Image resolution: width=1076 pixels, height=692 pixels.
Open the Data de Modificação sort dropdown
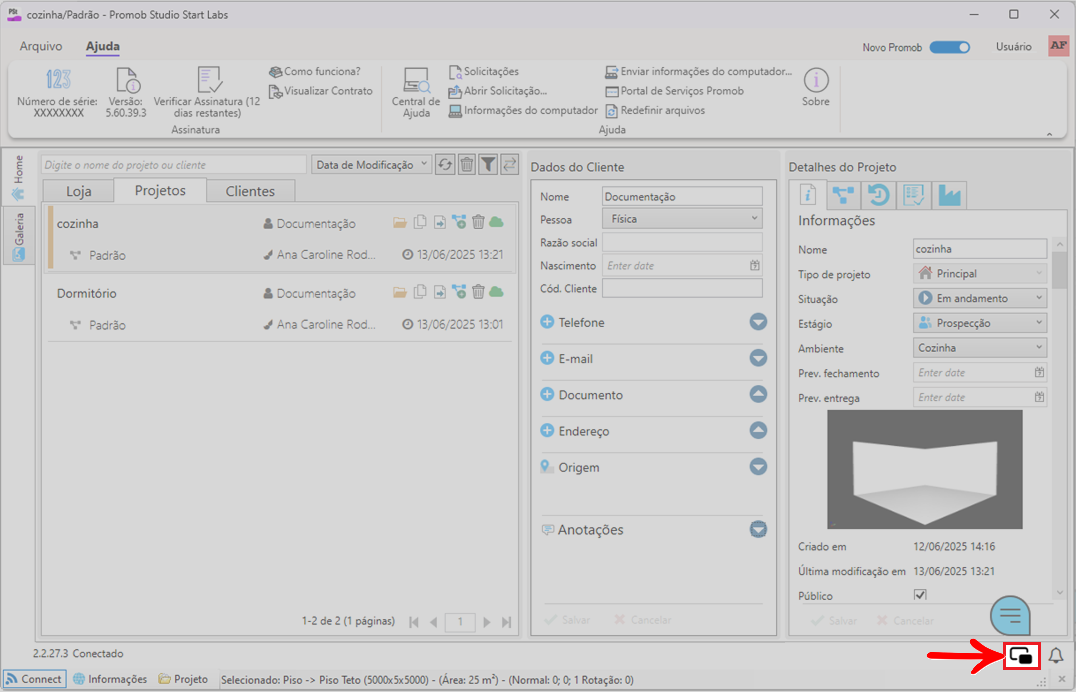pyautogui.click(x=371, y=165)
